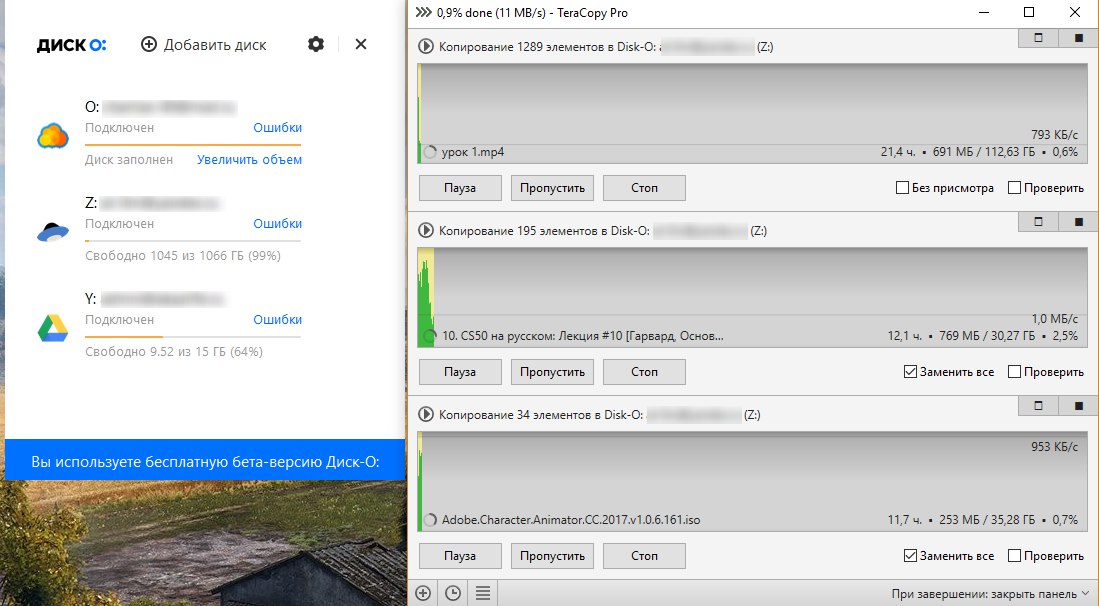
Task: Collapse the 1289 elements job panel
Action: [1038, 38]
